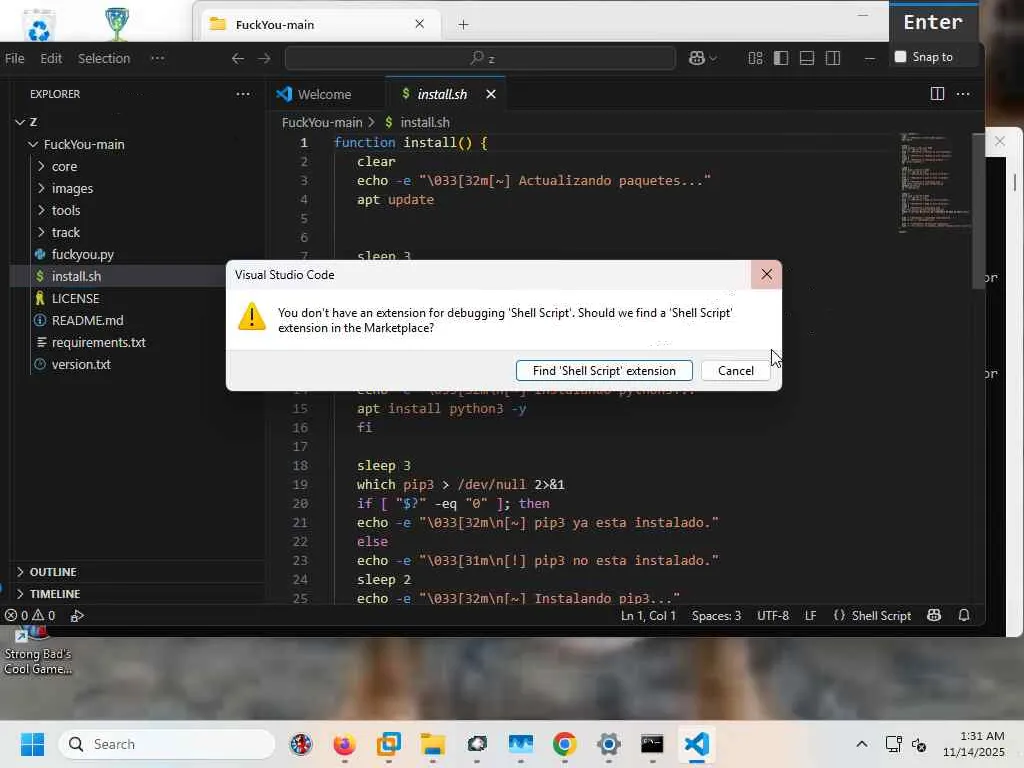Open fuckyou.py file
This screenshot has width=1024, height=768.
(x=82, y=255)
